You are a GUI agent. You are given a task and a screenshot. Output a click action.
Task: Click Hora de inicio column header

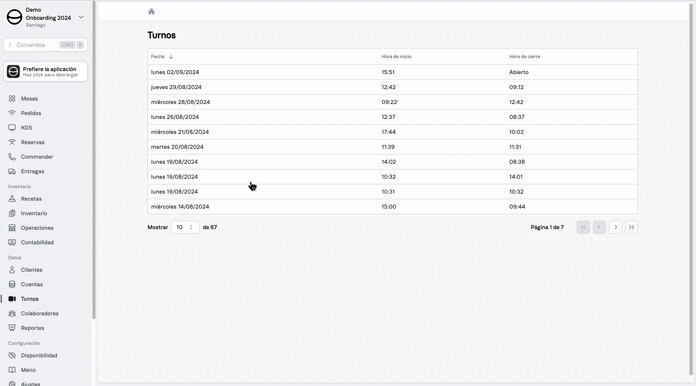tap(396, 57)
